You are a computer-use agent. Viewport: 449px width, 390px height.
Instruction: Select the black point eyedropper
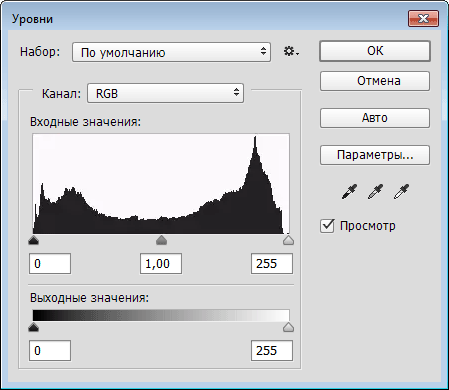[349, 192]
